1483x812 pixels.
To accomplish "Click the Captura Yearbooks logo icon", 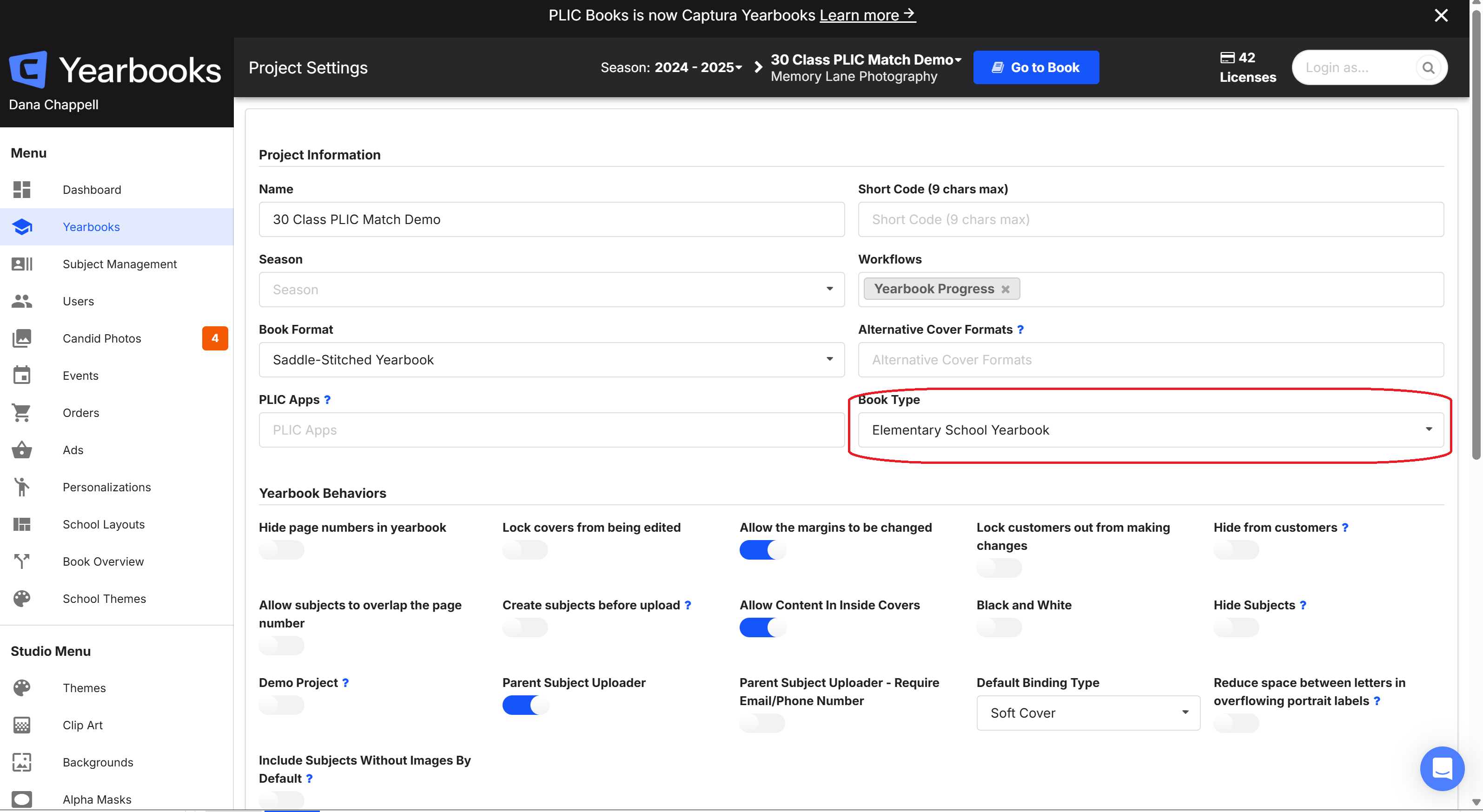I will pyautogui.click(x=27, y=69).
